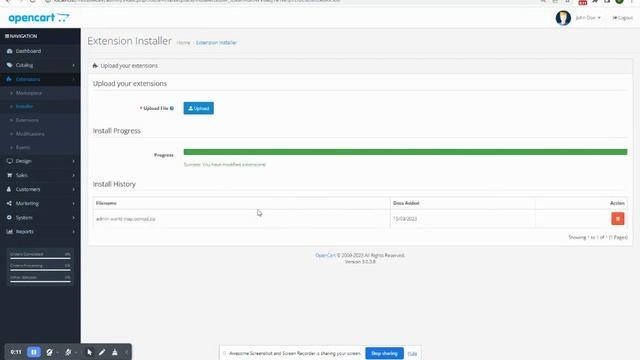Click the Orders Processing progress bar

pos(40,270)
